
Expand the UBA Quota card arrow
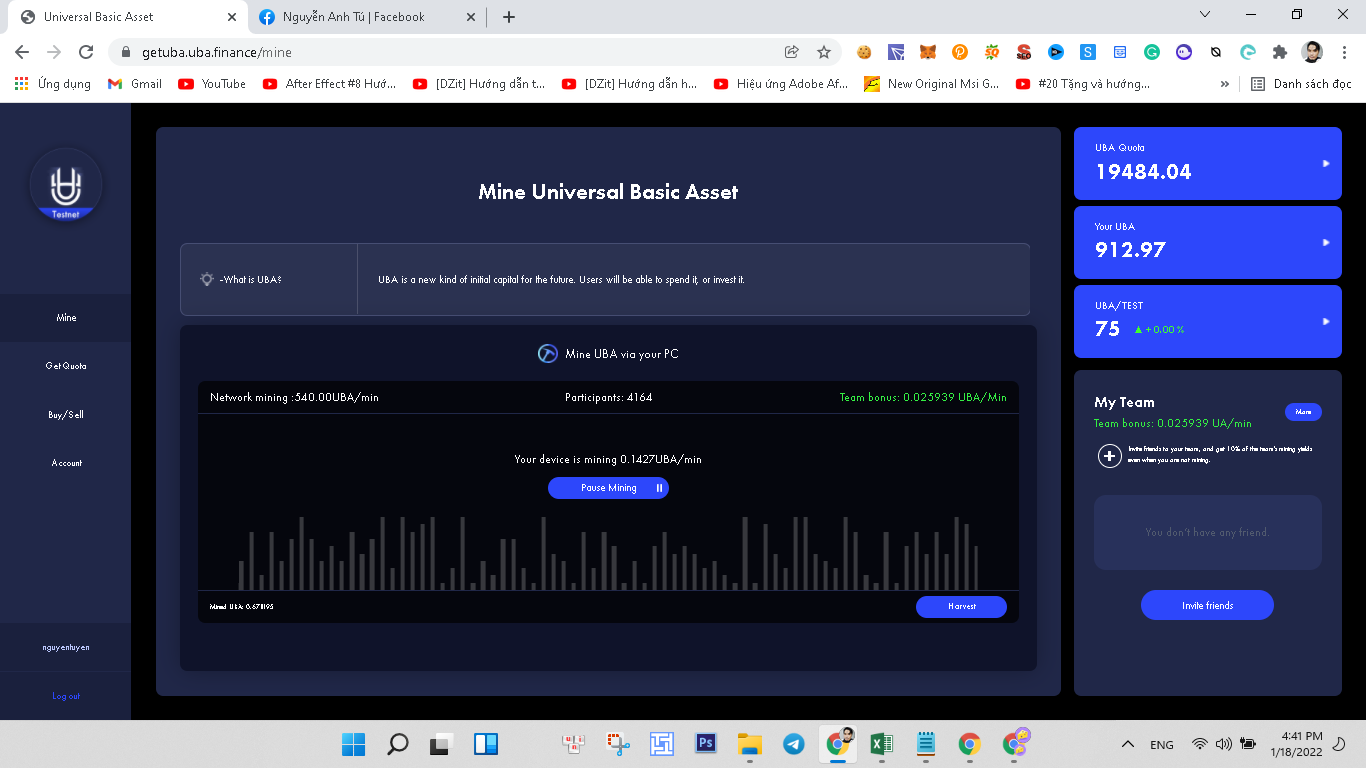pos(1326,163)
